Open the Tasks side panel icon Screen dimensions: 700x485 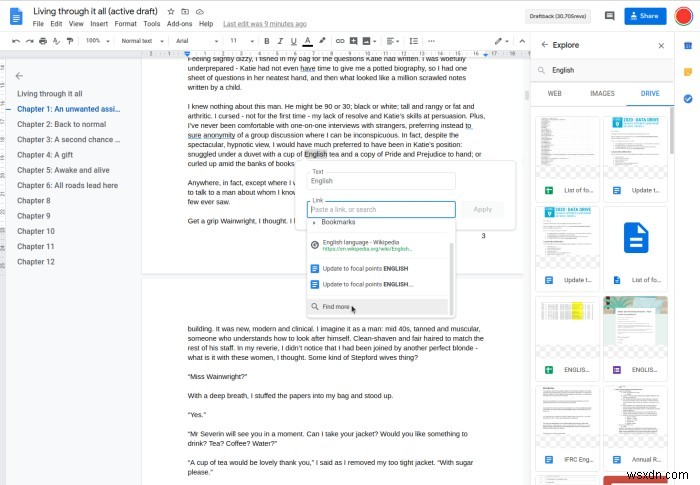point(688,99)
